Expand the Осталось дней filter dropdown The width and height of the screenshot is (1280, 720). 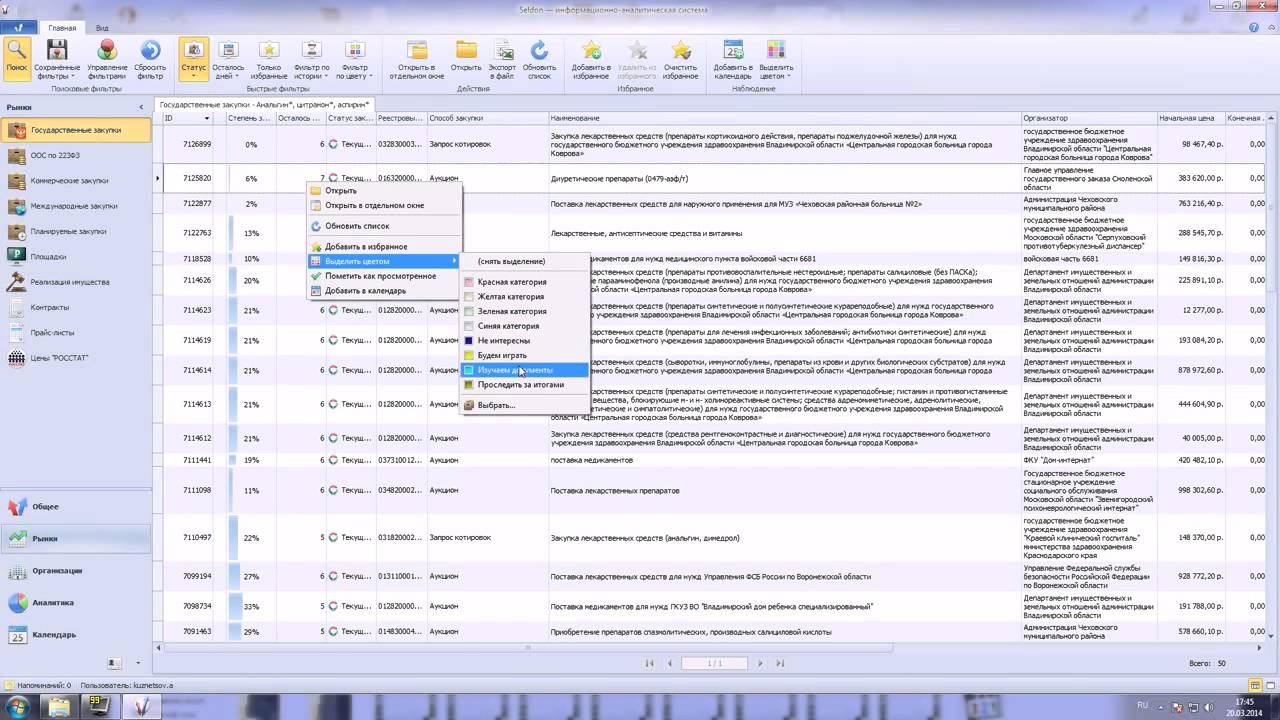coord(228,59)
